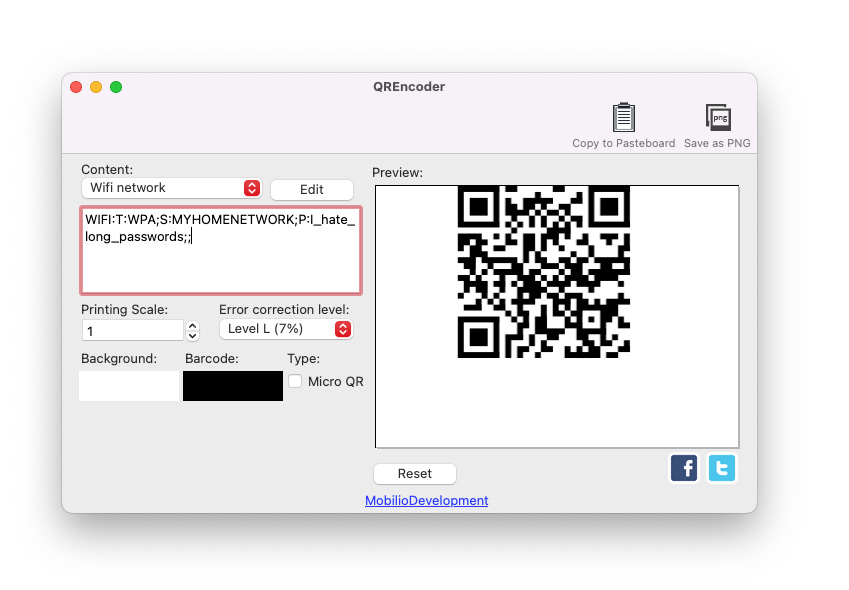Click the Save as PNG text label
The width and height of the screenshot is (849, 590).
pyautogui.click(x=717, y=143)
